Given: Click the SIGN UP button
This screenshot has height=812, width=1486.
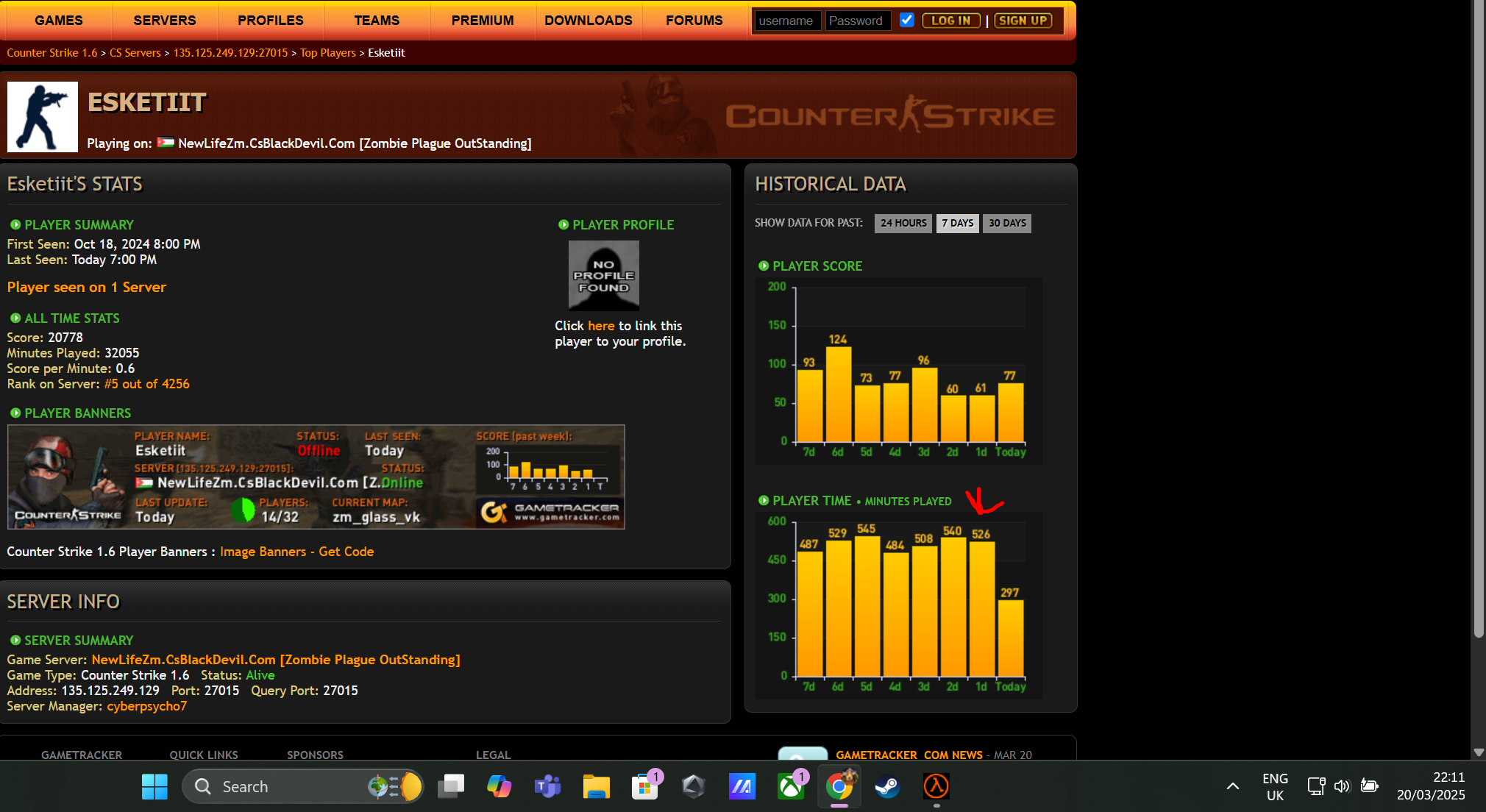Looking at the screenshot, I should click(x=1023, y=21).
